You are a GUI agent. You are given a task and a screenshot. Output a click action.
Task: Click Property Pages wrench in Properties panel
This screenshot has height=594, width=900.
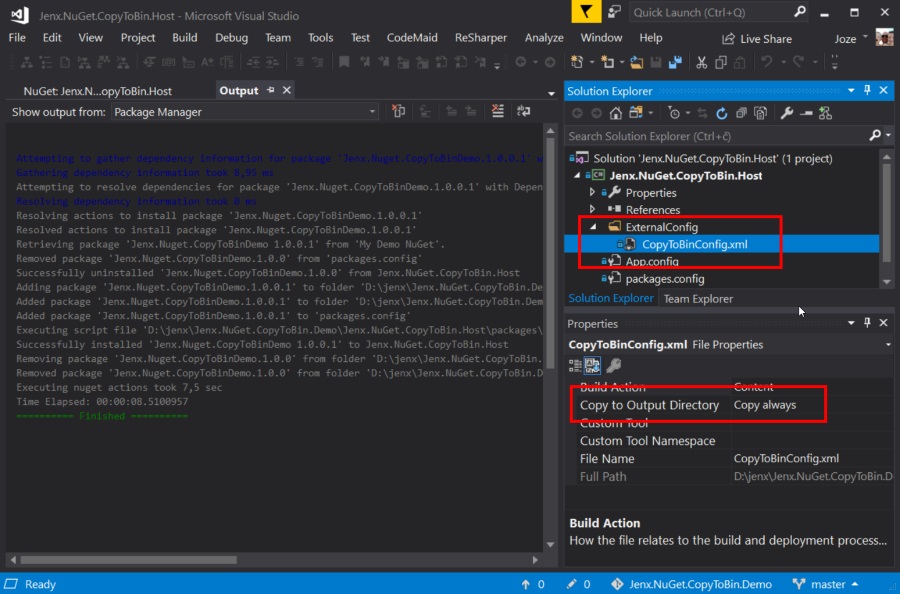point(614,366)
